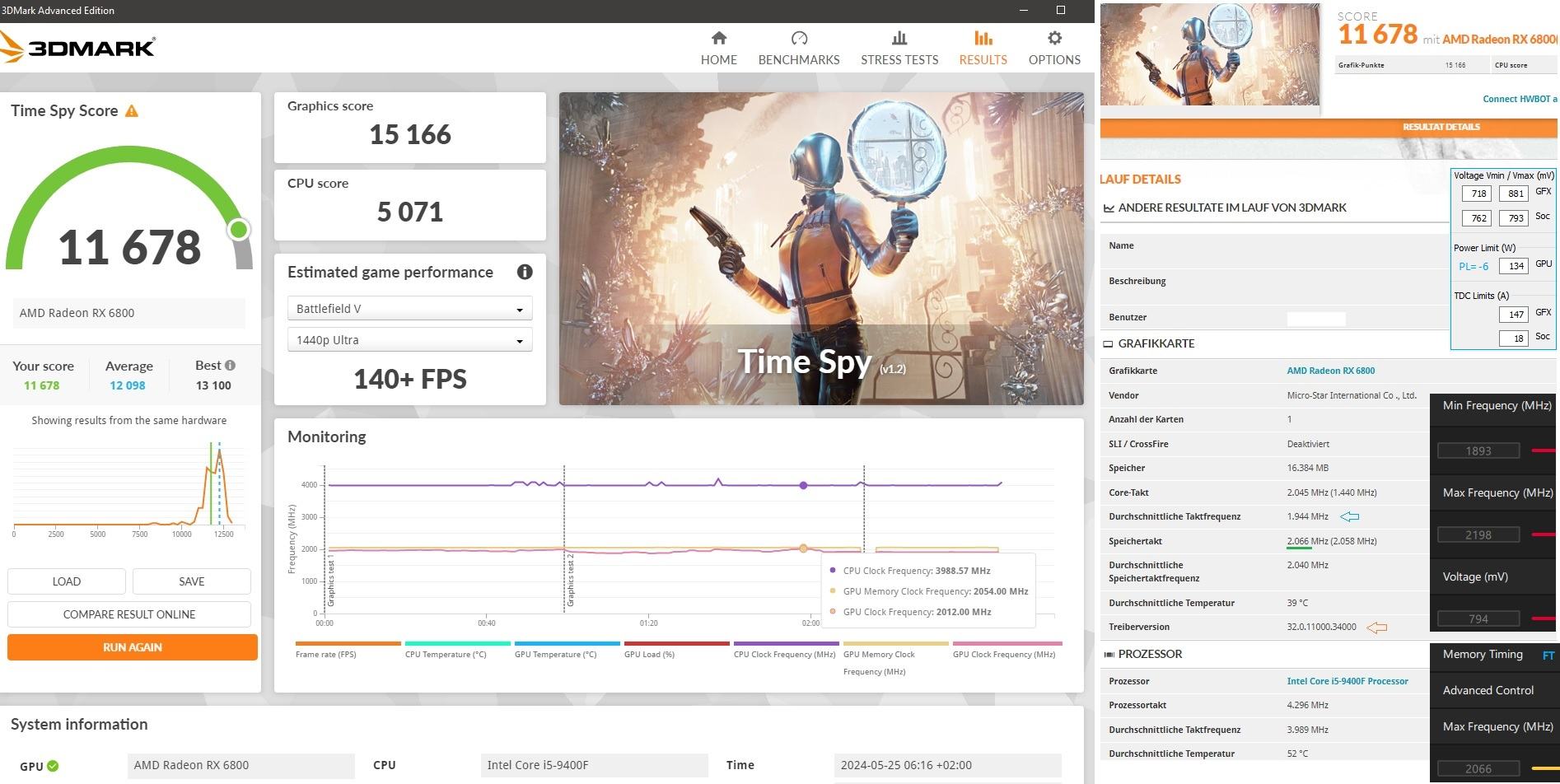Image resolution: width=1560 pixels, height=784 pixels.
Task: Click the green check icon beside GPU
Action: coord(53,766)
